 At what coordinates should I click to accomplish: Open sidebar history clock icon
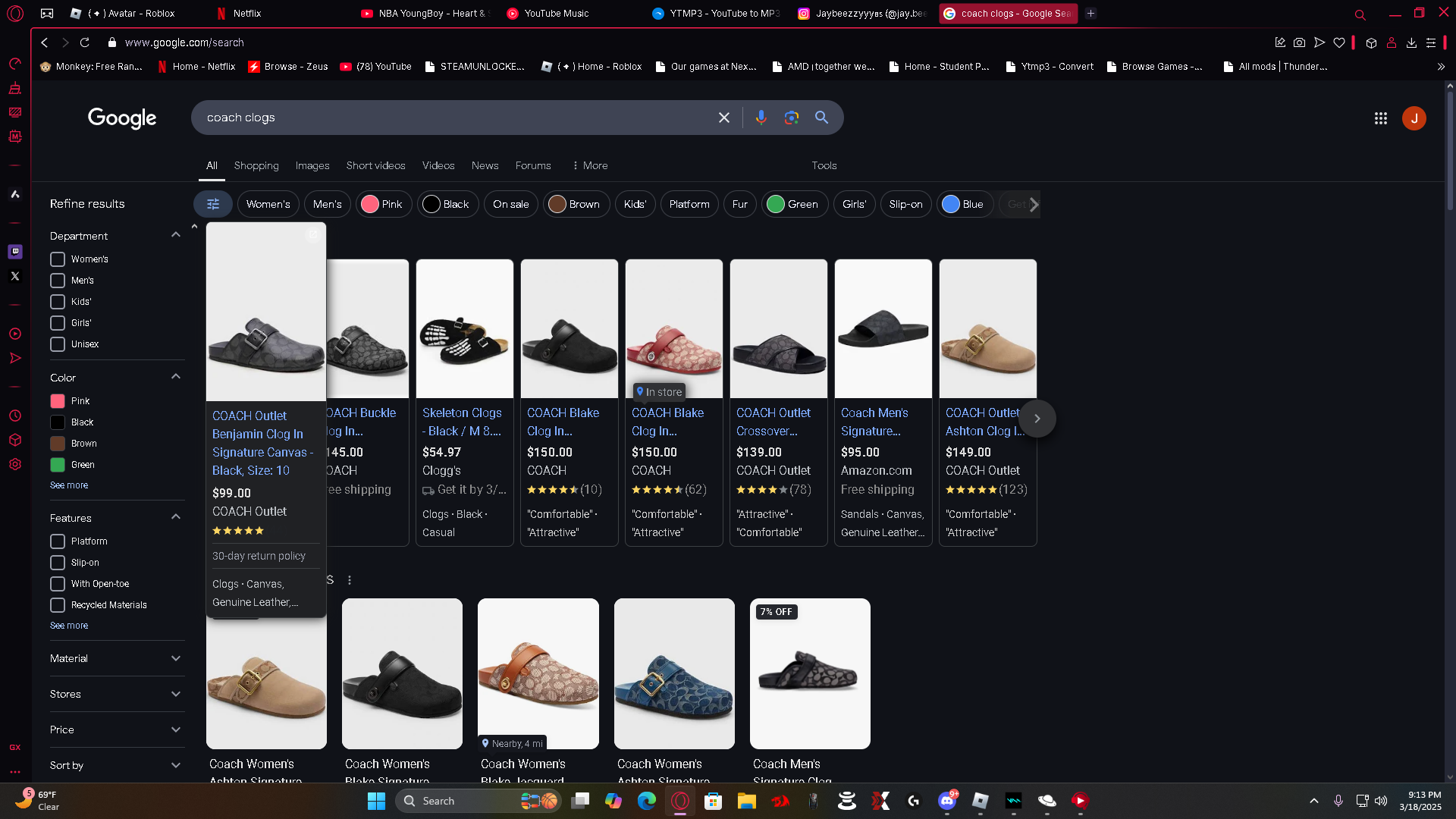pos(15,416)
